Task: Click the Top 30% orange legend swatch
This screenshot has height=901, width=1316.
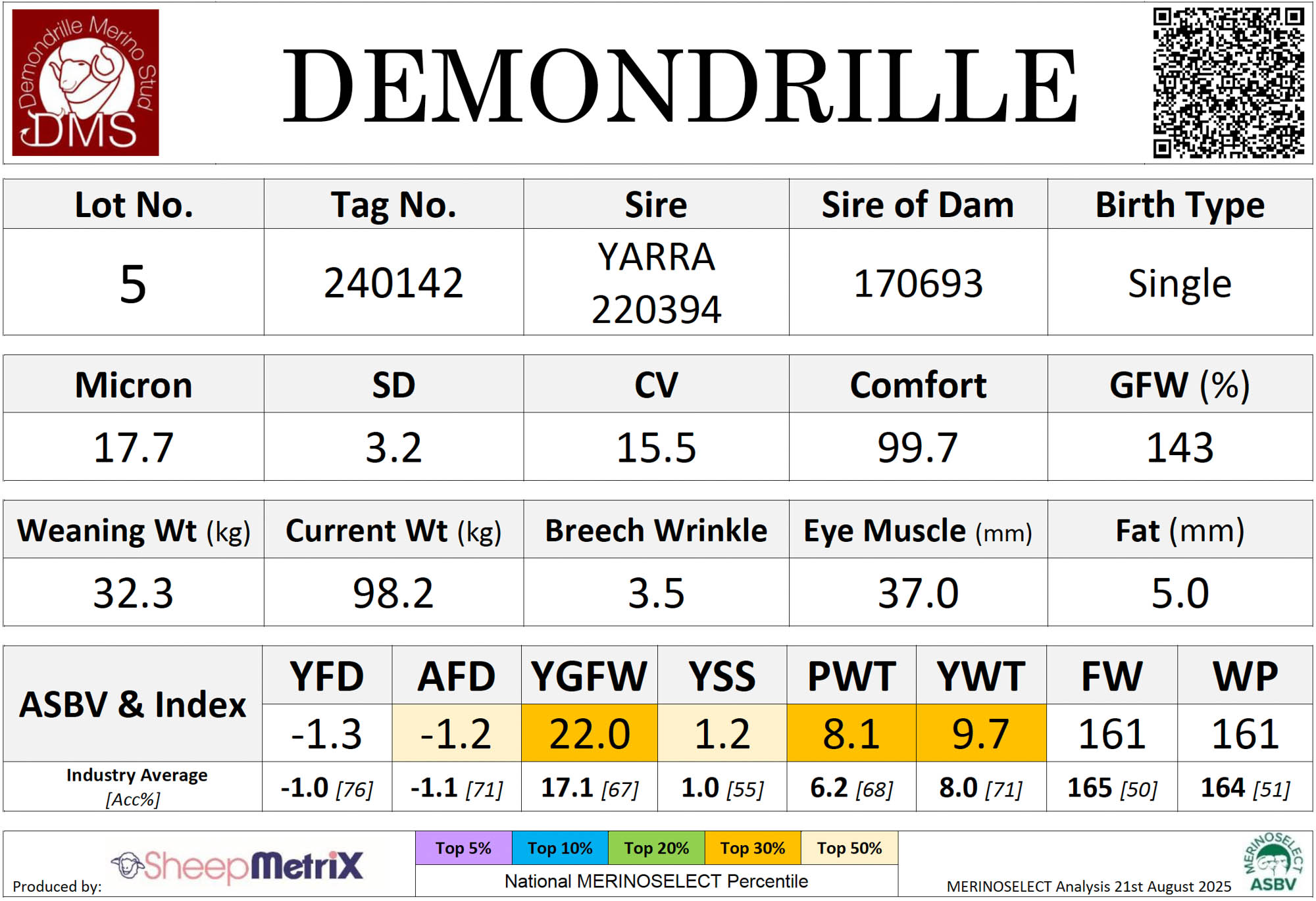Action: [x=752, y=848]
